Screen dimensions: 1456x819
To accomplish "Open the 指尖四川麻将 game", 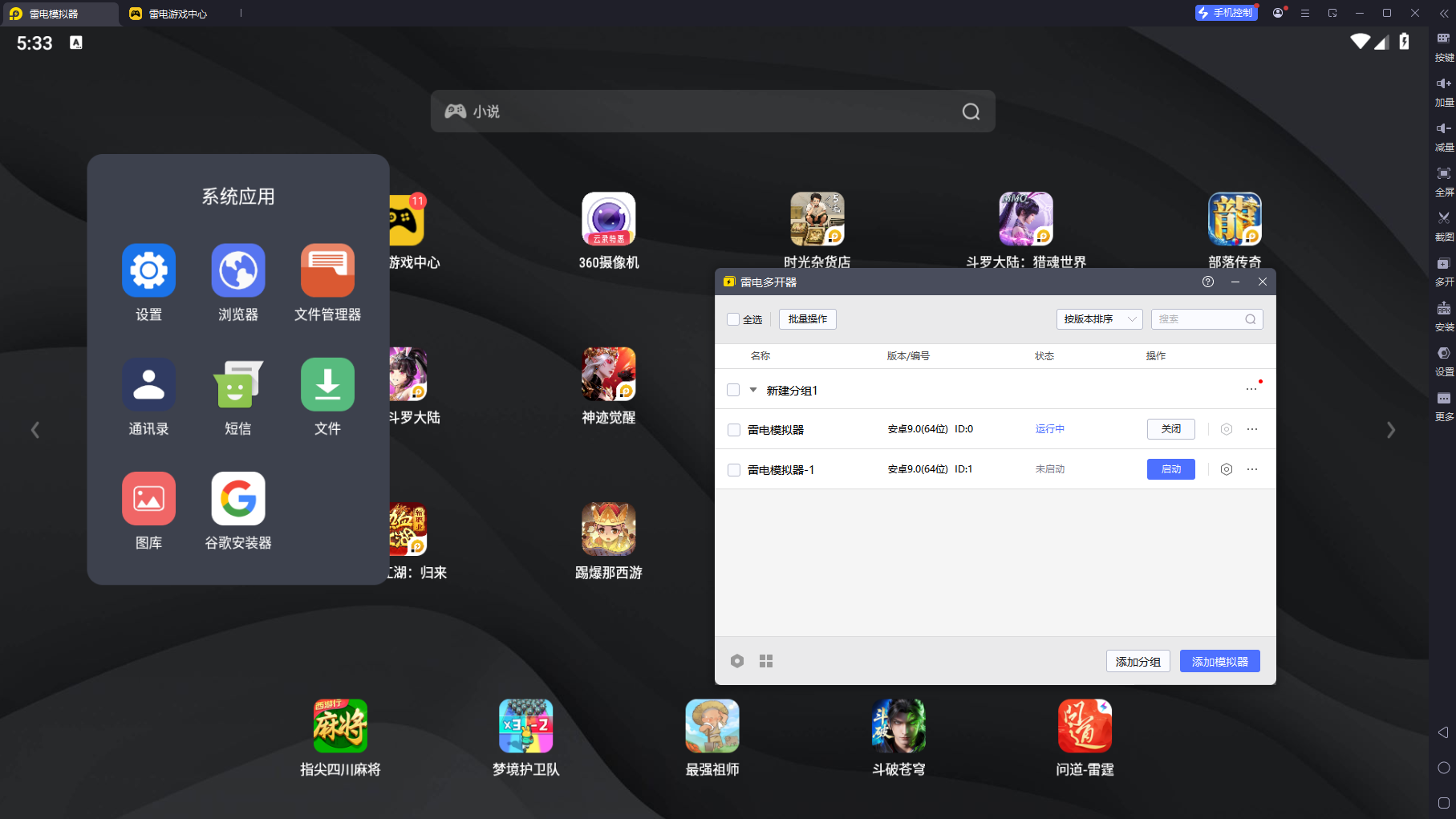I will click(340, 726).
